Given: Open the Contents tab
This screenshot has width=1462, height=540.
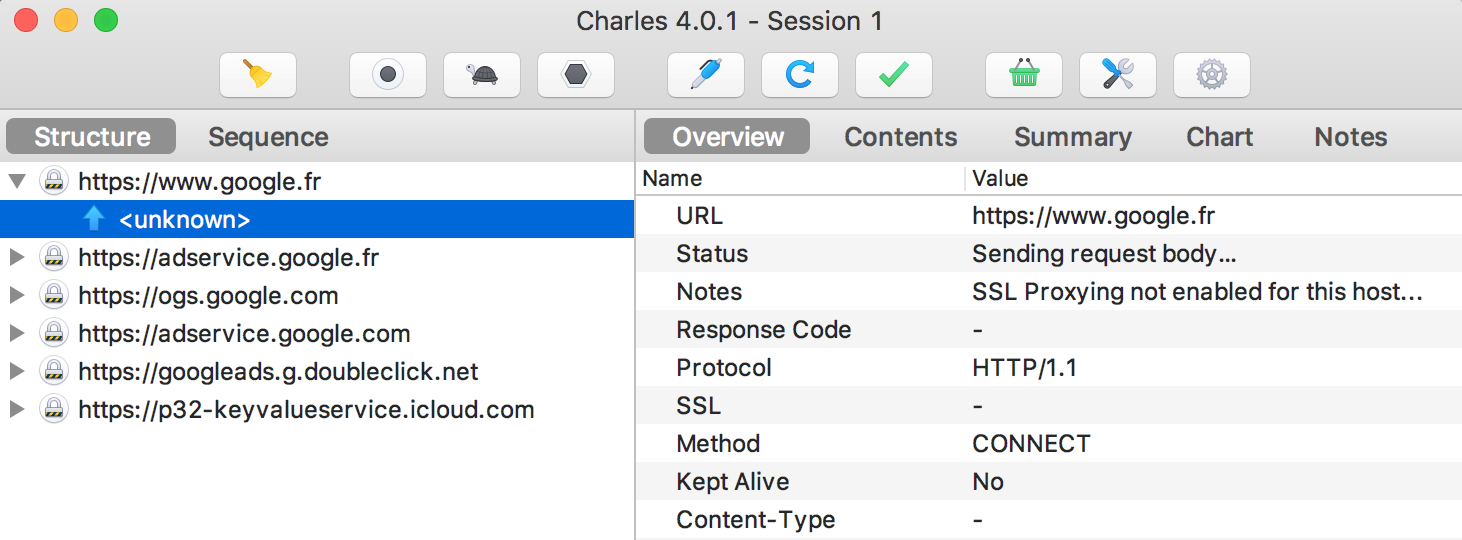Looking at the screenshot, I should point(901,137).
